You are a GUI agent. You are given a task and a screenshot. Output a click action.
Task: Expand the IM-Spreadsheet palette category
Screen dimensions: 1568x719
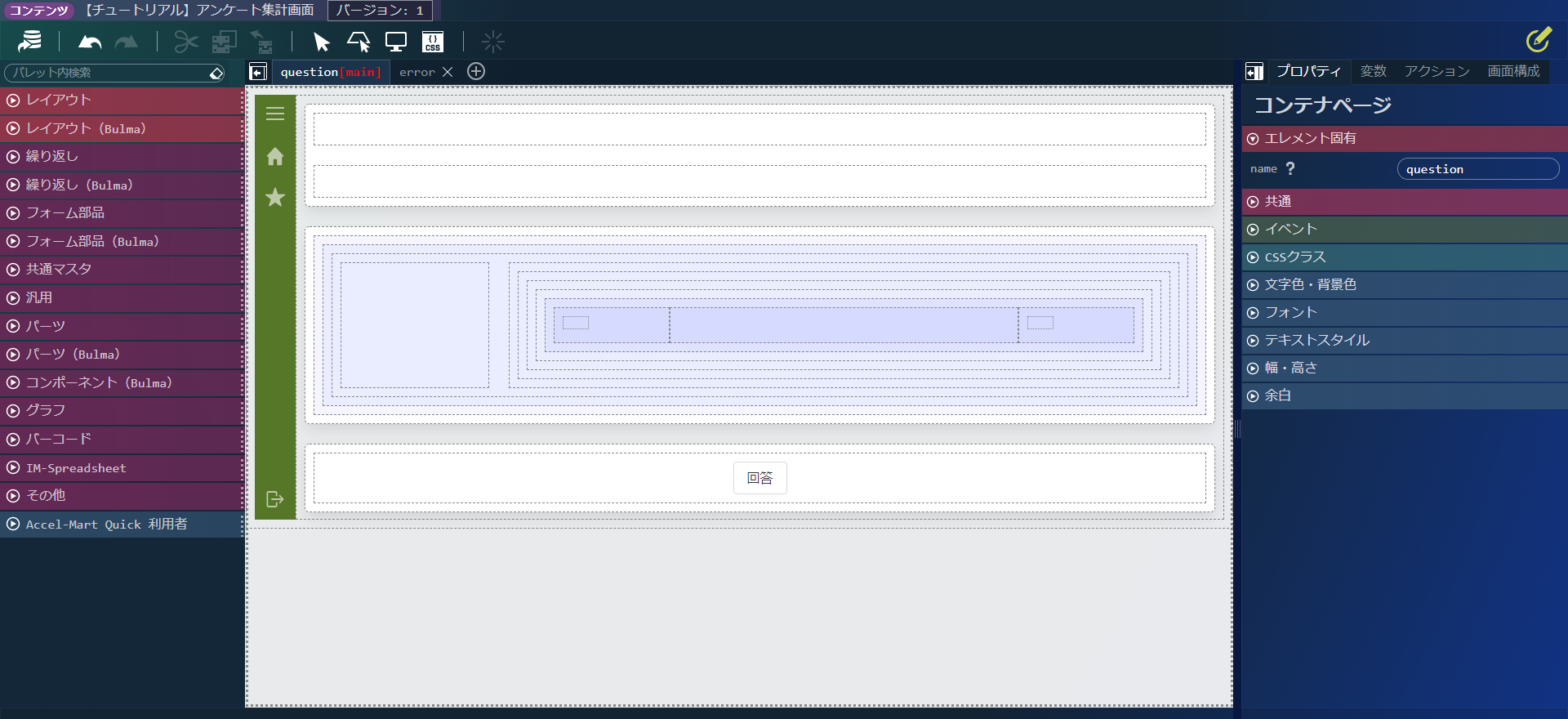tap(122, 467)
